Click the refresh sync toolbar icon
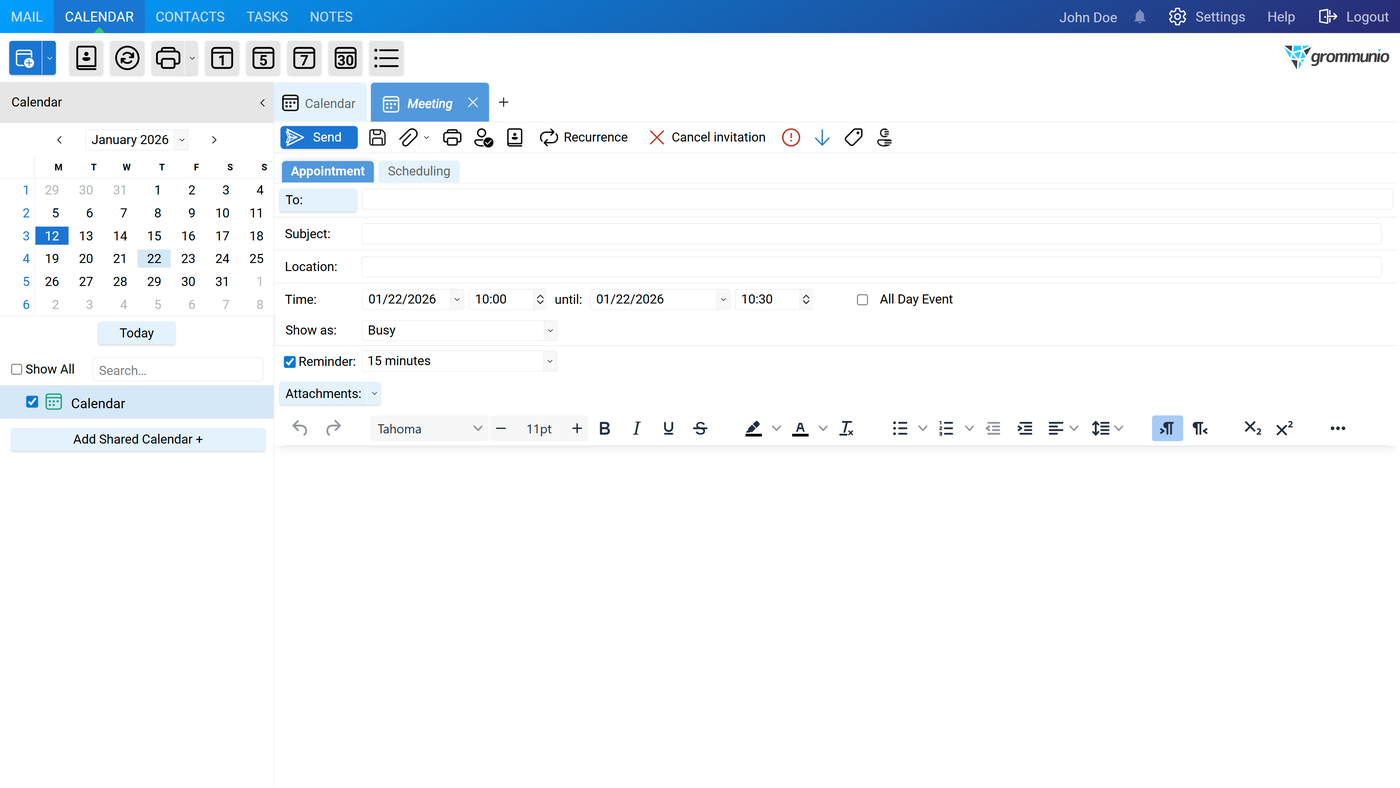 (127, 58)
